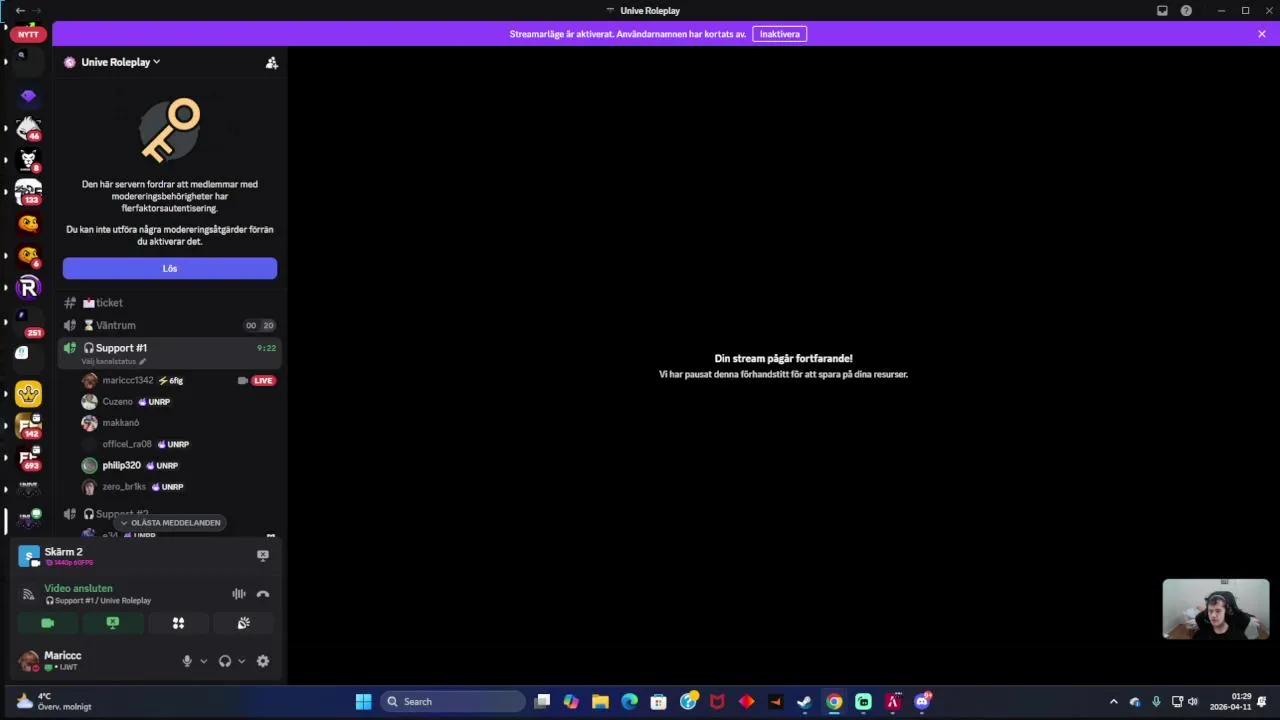
Task: Click the webcam preview thumbnail
Action: (x=1216, y=609)
